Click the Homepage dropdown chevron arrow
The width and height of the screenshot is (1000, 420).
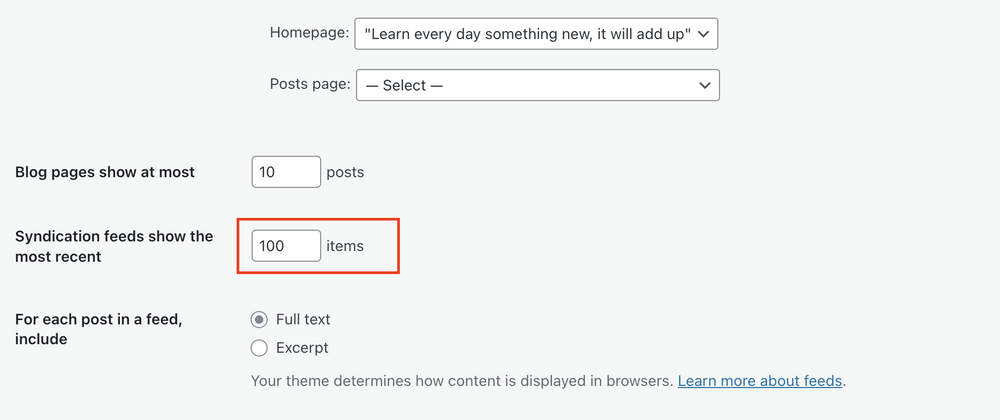704,33
